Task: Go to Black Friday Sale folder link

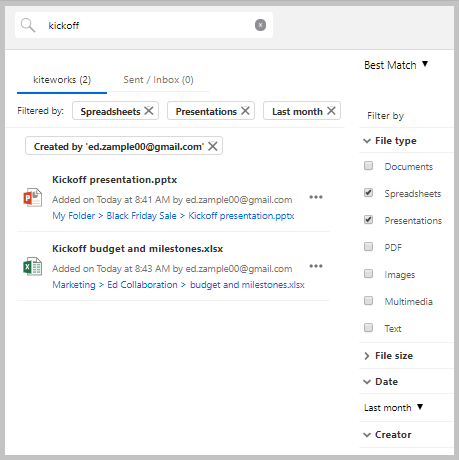Action: (141, 216)
